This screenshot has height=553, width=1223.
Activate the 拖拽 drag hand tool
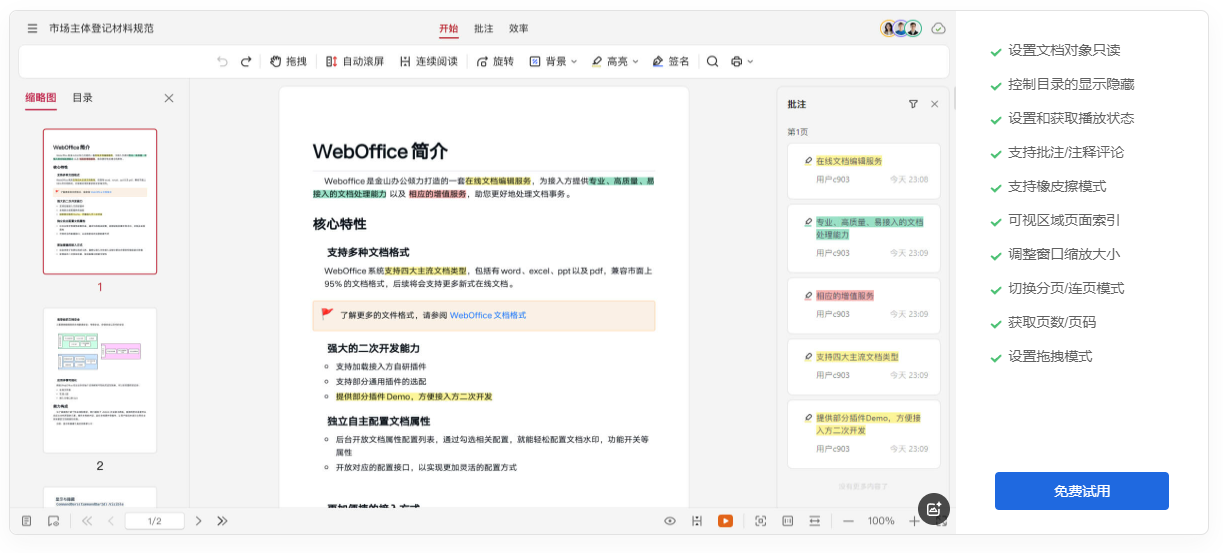click(288, 62)
